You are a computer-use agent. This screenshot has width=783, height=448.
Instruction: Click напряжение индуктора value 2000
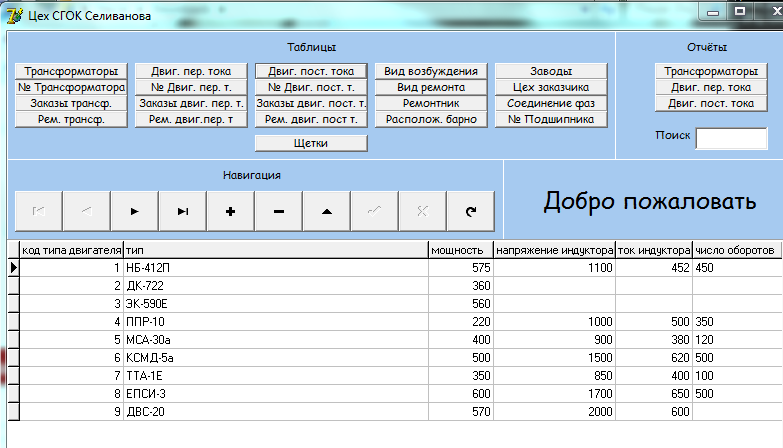554,412
